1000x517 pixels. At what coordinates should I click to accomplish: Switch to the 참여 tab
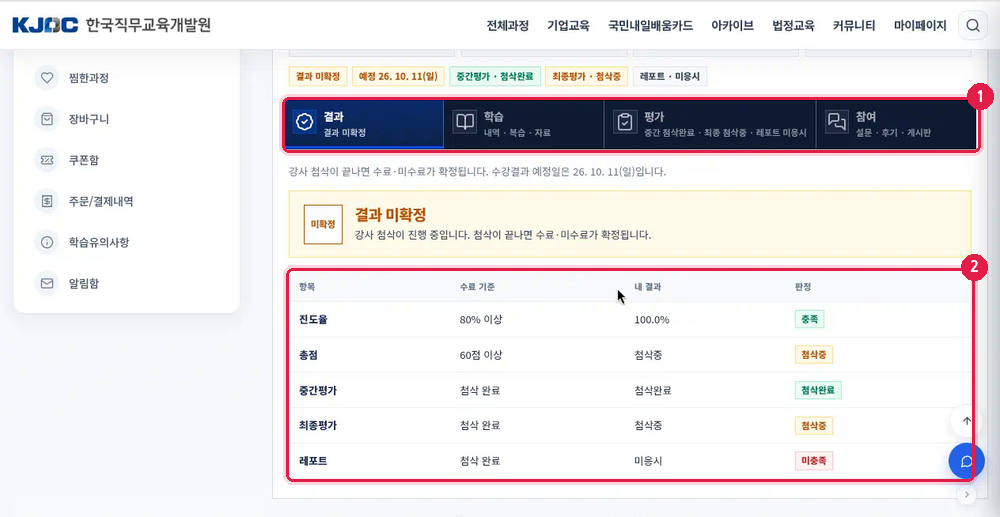pyautogui.click(x=897, y=124)
